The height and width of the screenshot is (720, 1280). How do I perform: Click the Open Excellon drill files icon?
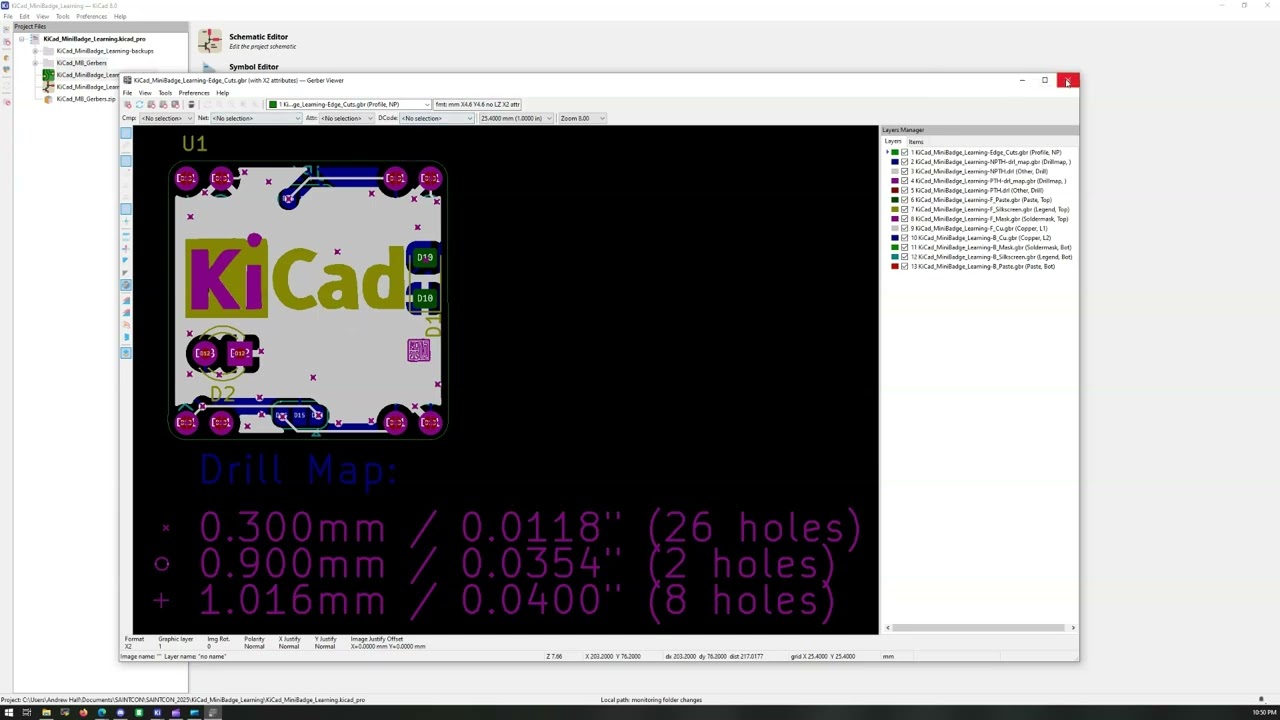point(163,104)
